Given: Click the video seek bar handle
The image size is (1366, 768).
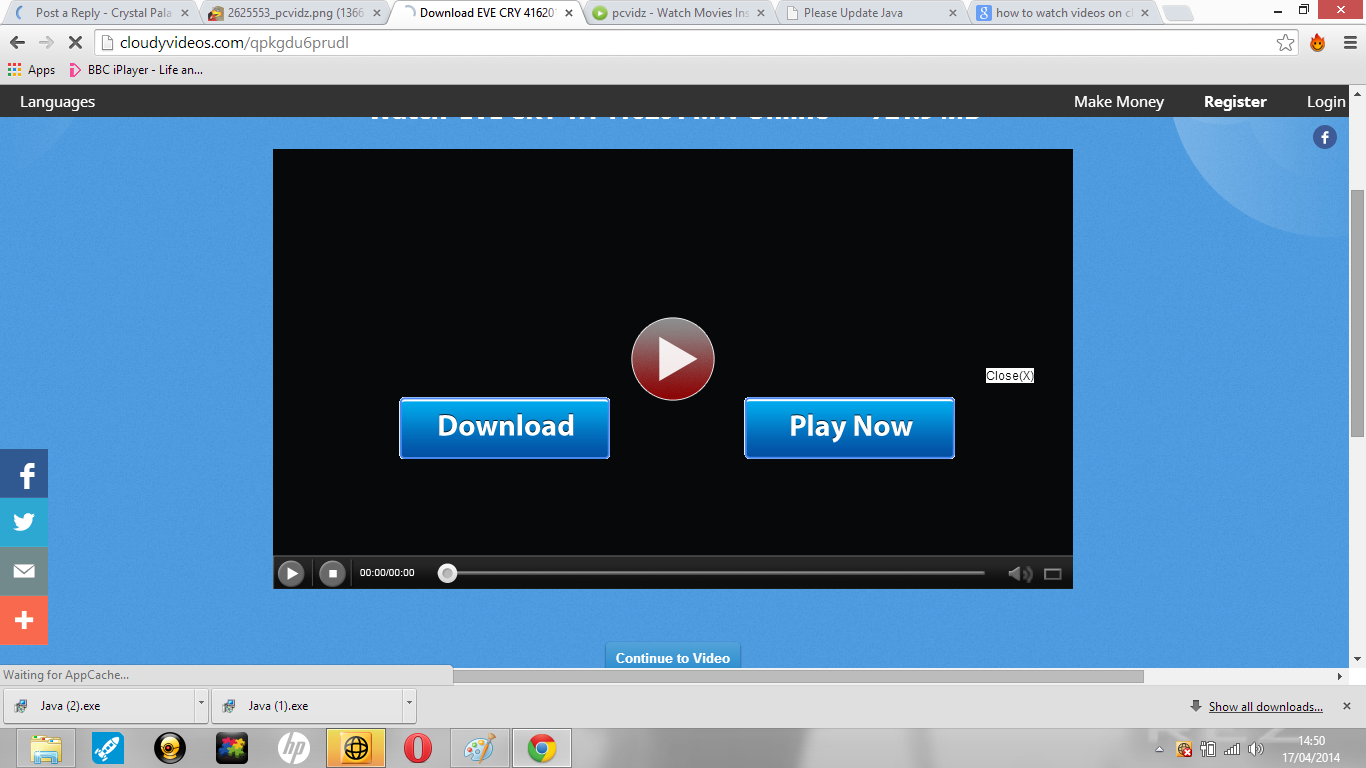Looking at the screenshot, I should 448,573.
